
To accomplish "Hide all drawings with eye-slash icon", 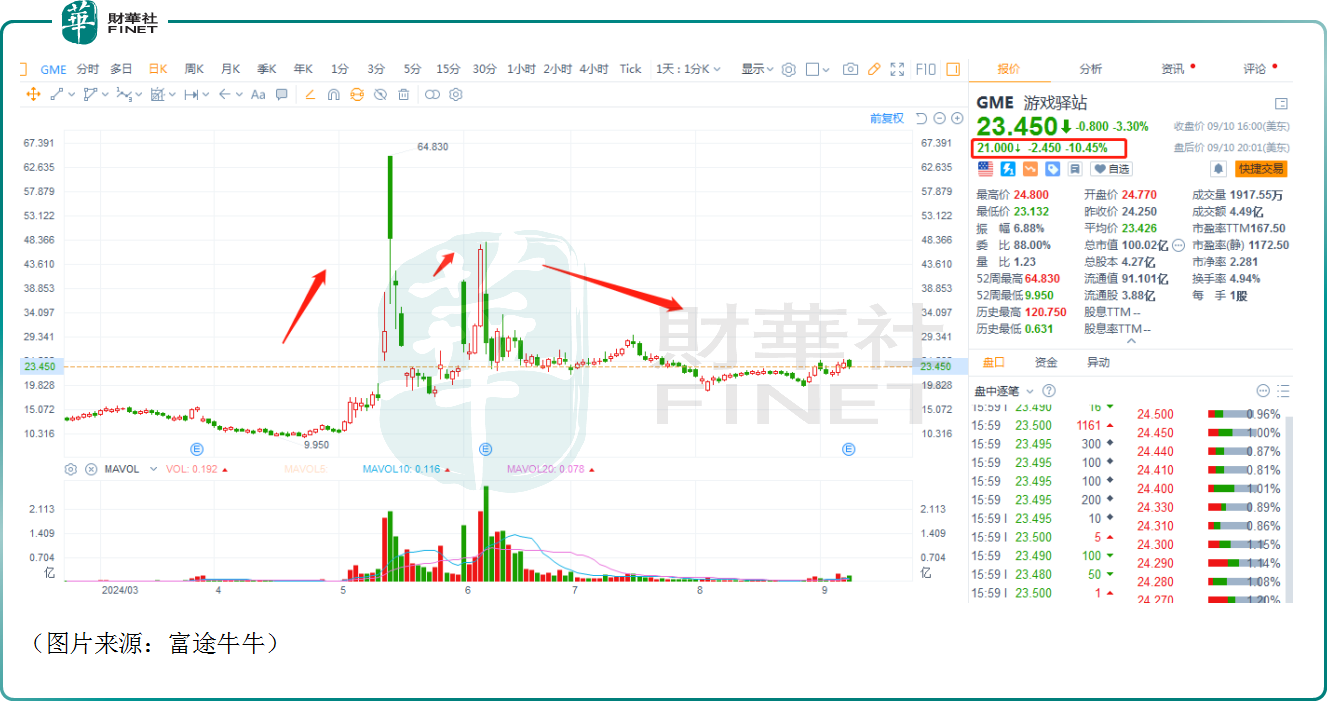I will pyautogui.click(x=380, y=94).
